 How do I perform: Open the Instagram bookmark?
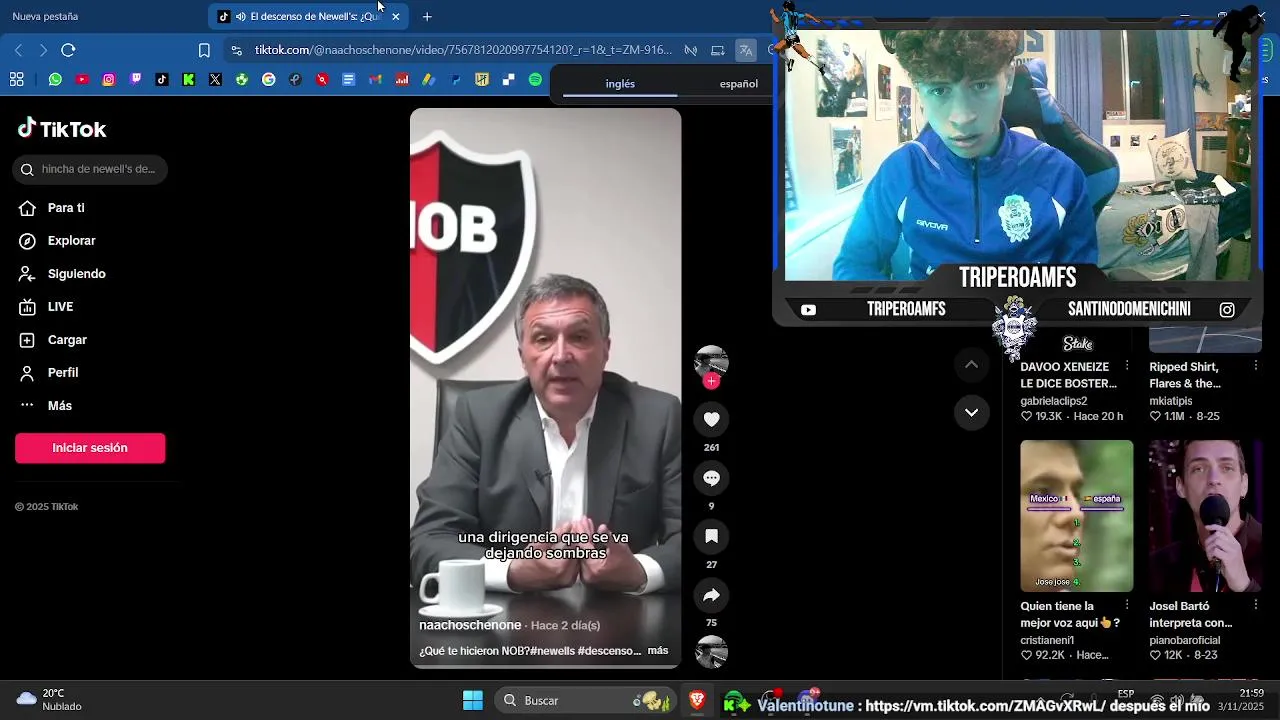109,79
